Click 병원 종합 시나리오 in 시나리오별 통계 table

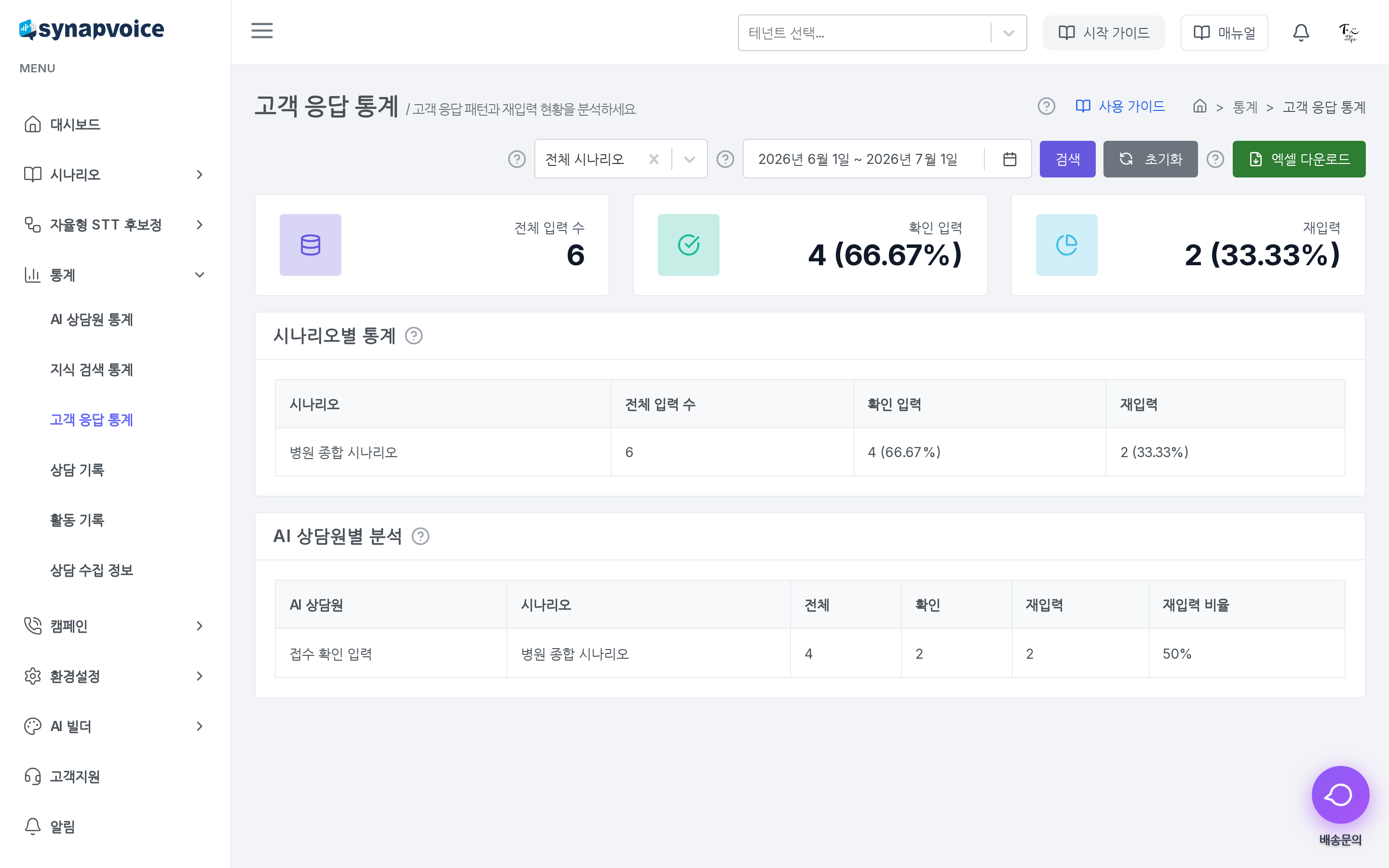344,452
